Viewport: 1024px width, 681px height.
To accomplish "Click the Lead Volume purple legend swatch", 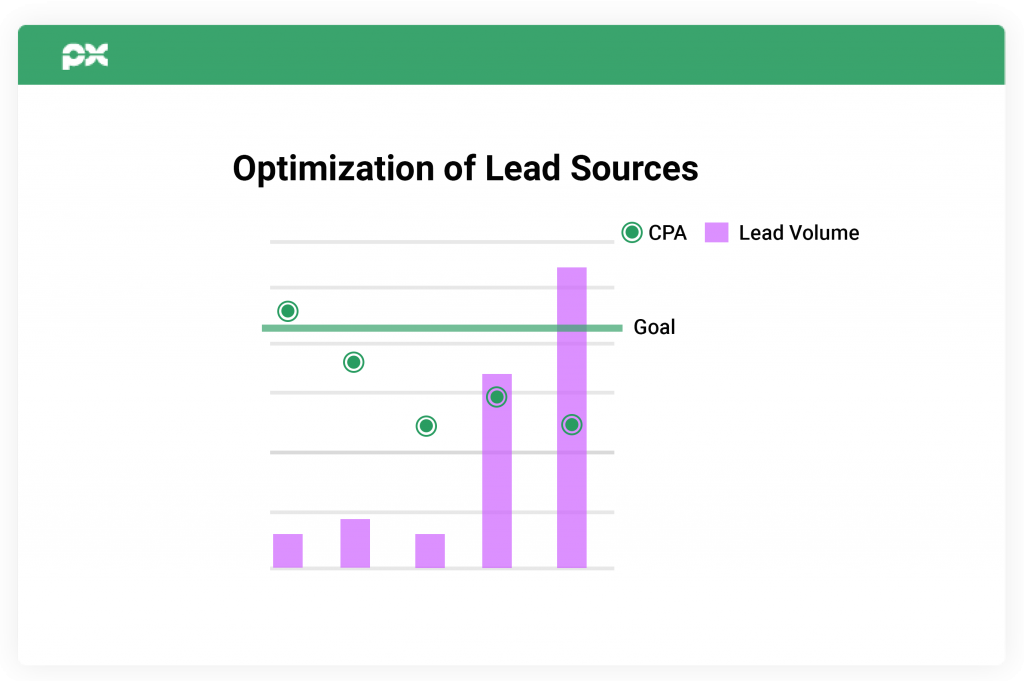I will coord(716,232).
